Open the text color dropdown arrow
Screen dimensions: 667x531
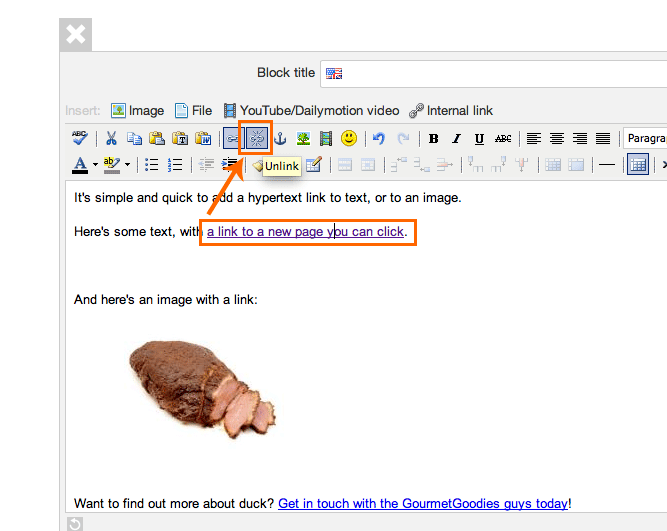95,165
